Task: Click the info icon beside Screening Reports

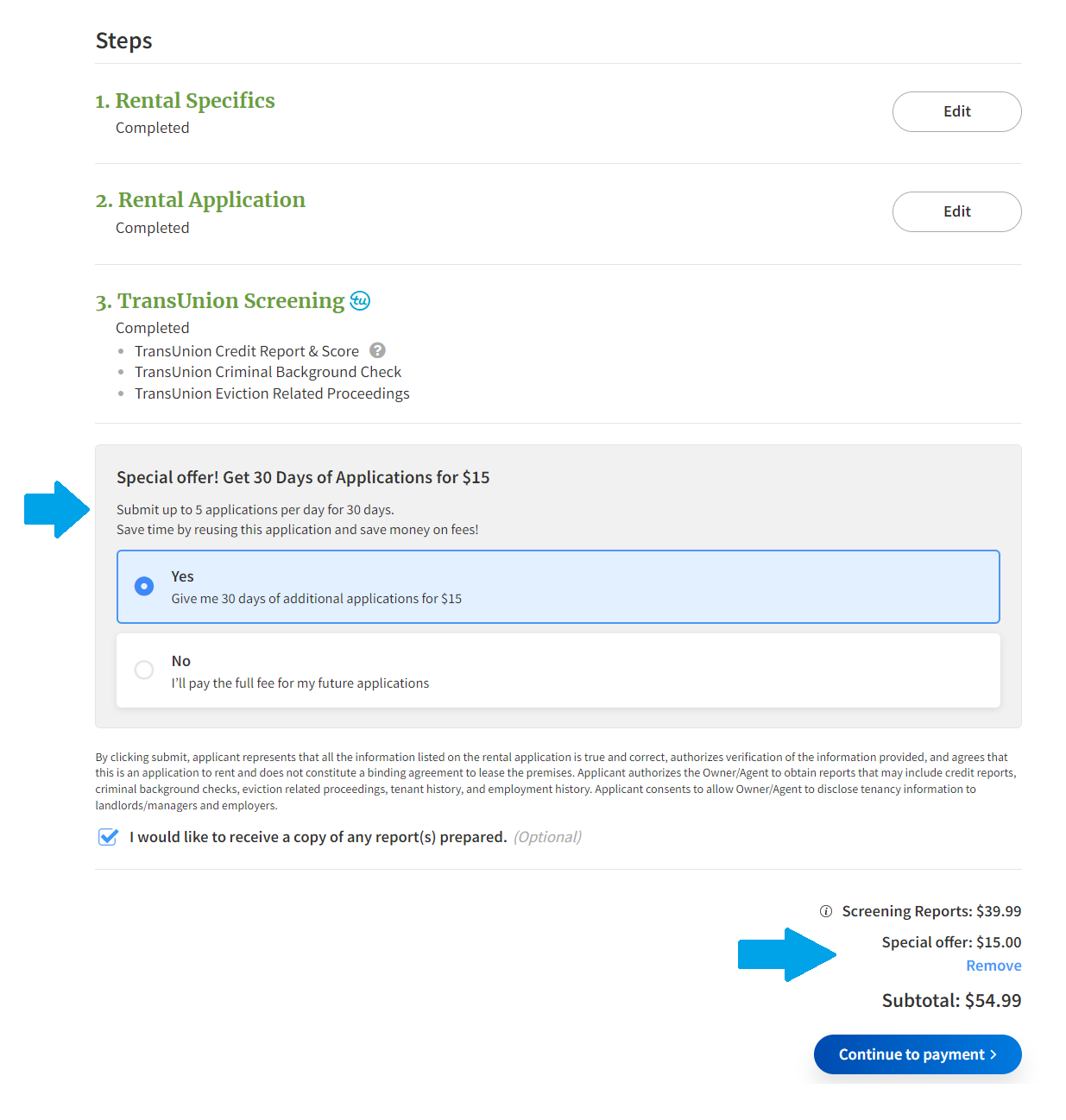Action: (825, 910)
